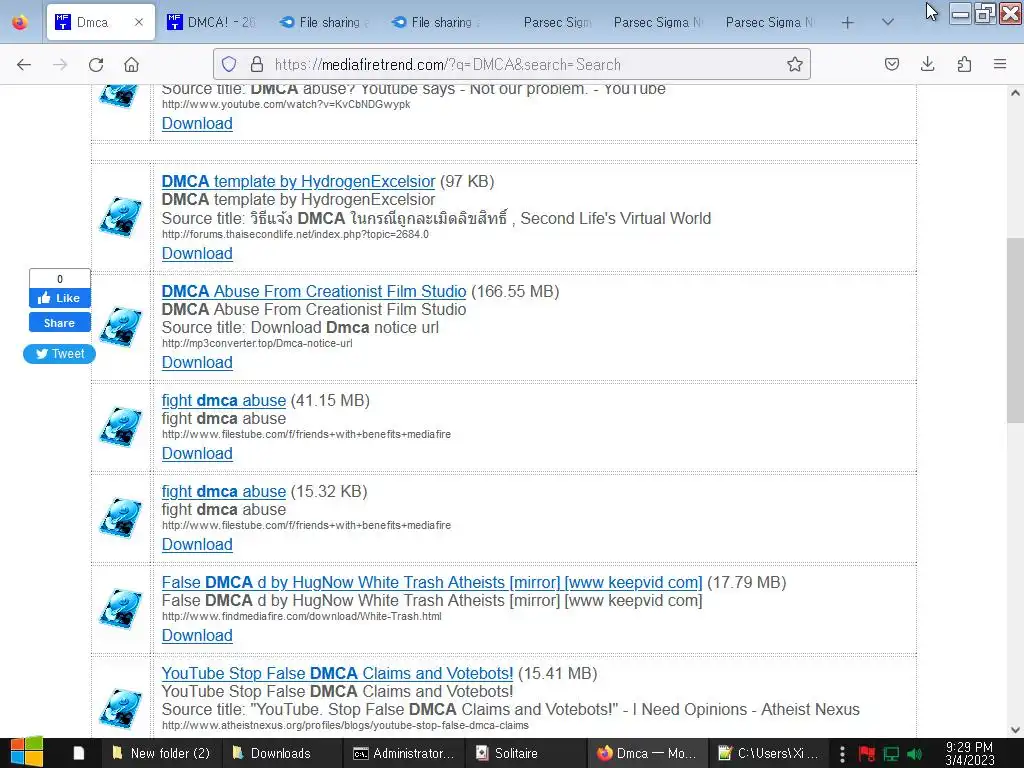Open New folder (2) from taskbar
Viewport: 1024px width, 768px height.
click(x=161, y=753)
